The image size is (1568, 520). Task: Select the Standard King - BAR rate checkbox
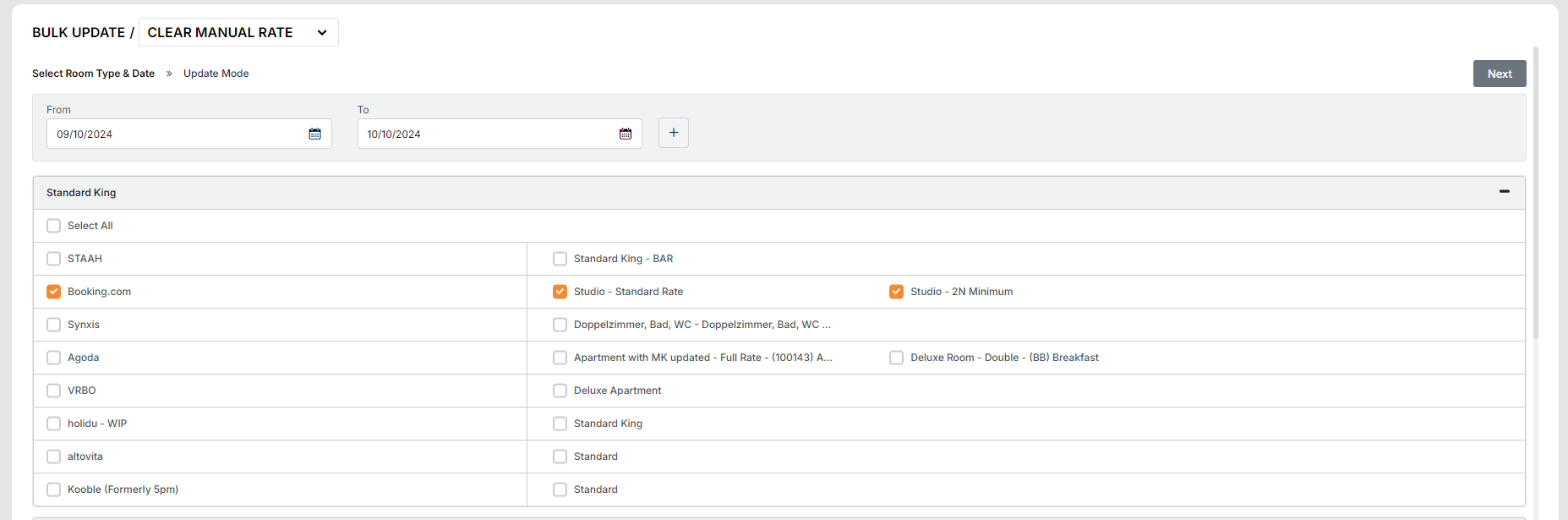560,259
